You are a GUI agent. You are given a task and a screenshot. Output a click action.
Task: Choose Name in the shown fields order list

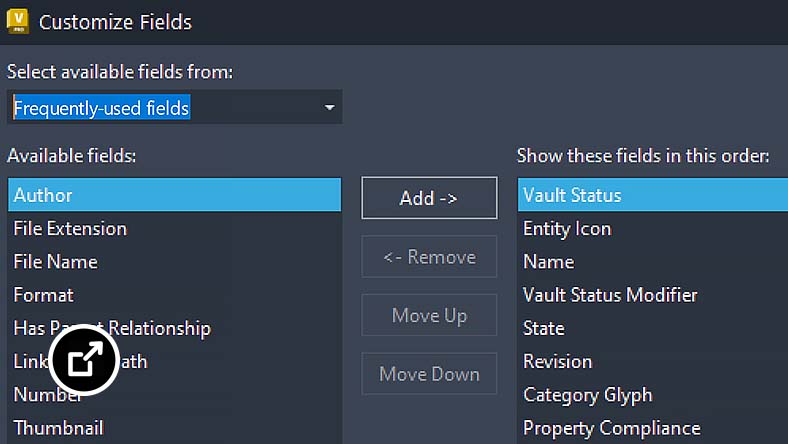click(x=653, y=261)
